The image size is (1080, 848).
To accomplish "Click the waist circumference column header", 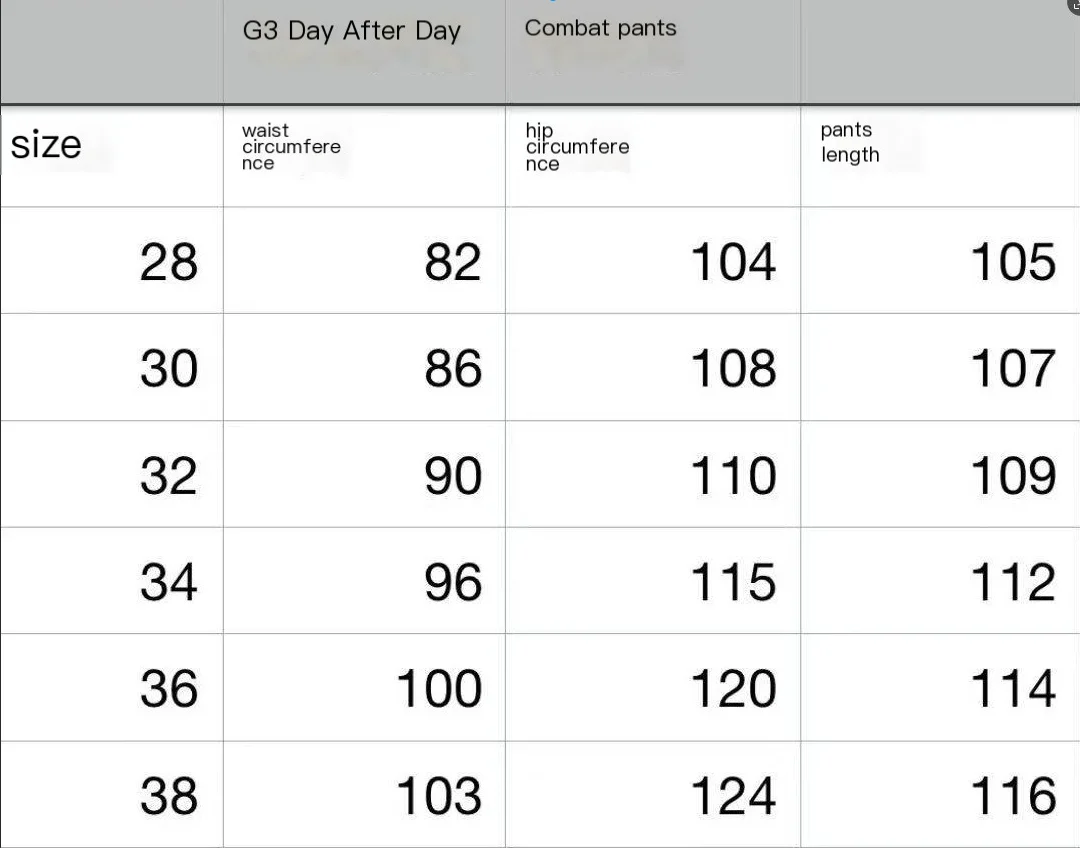I will (x=364, y=156).
